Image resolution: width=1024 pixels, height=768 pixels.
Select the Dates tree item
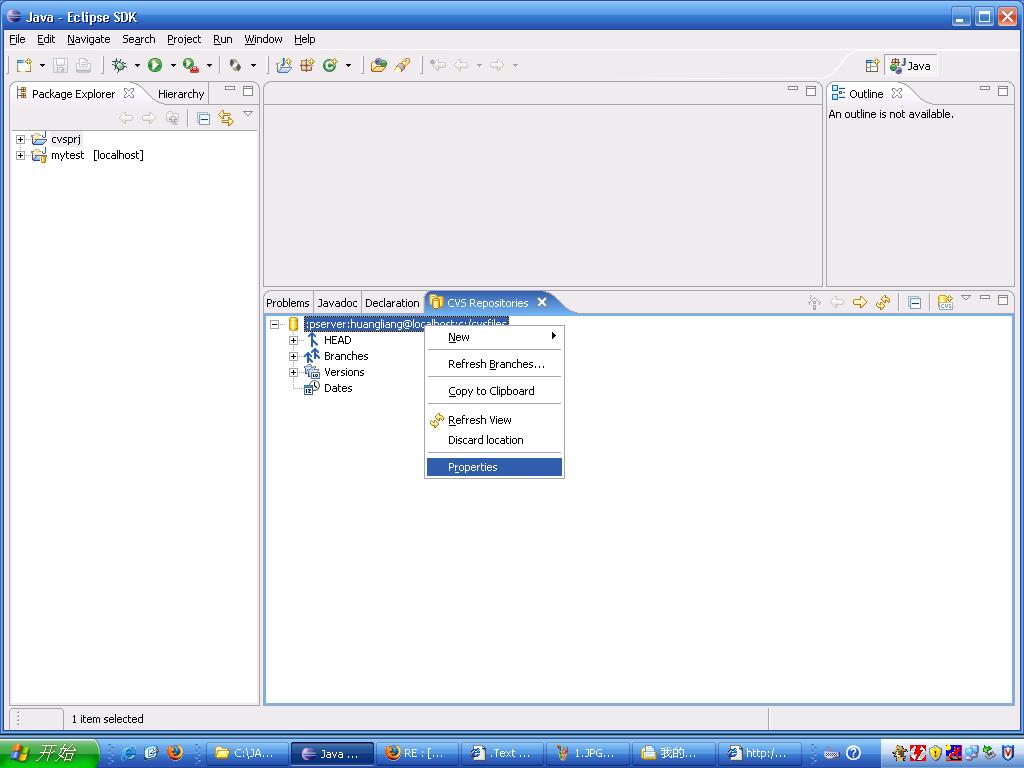coord(338,388)
